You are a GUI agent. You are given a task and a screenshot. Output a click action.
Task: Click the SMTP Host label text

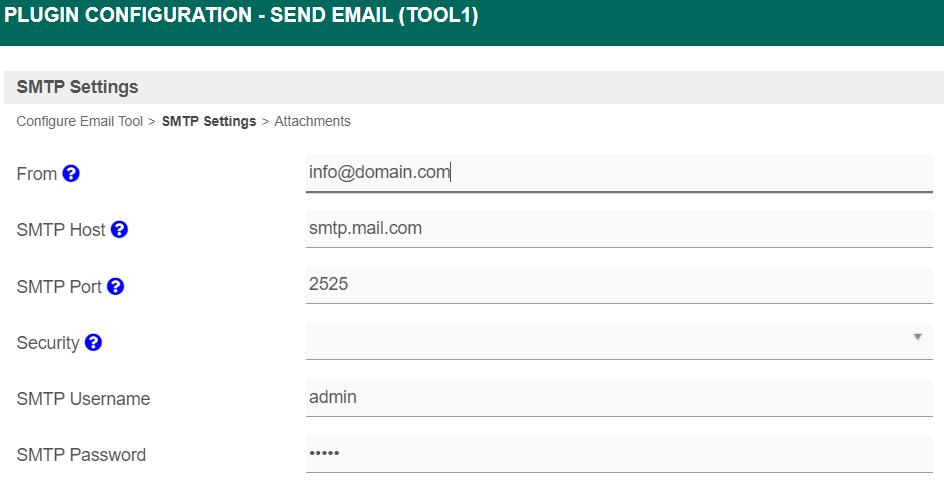point(61,230)
